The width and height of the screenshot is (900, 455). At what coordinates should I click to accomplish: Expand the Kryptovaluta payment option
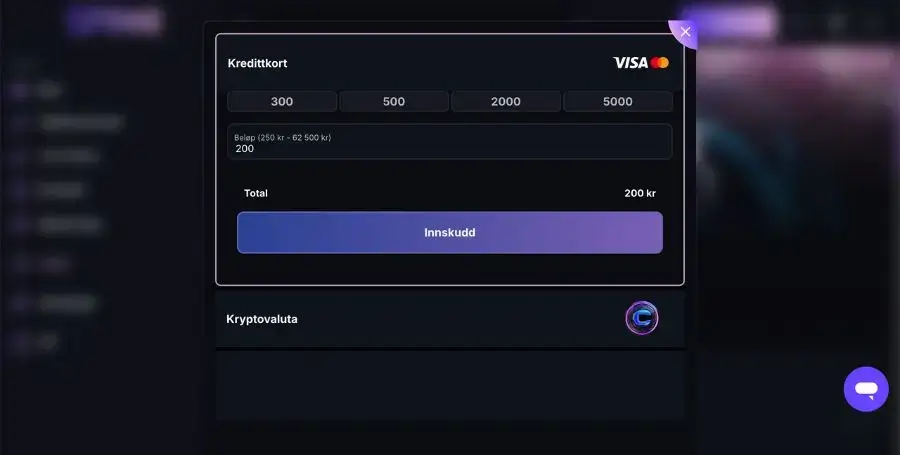(x=449, y=319)
